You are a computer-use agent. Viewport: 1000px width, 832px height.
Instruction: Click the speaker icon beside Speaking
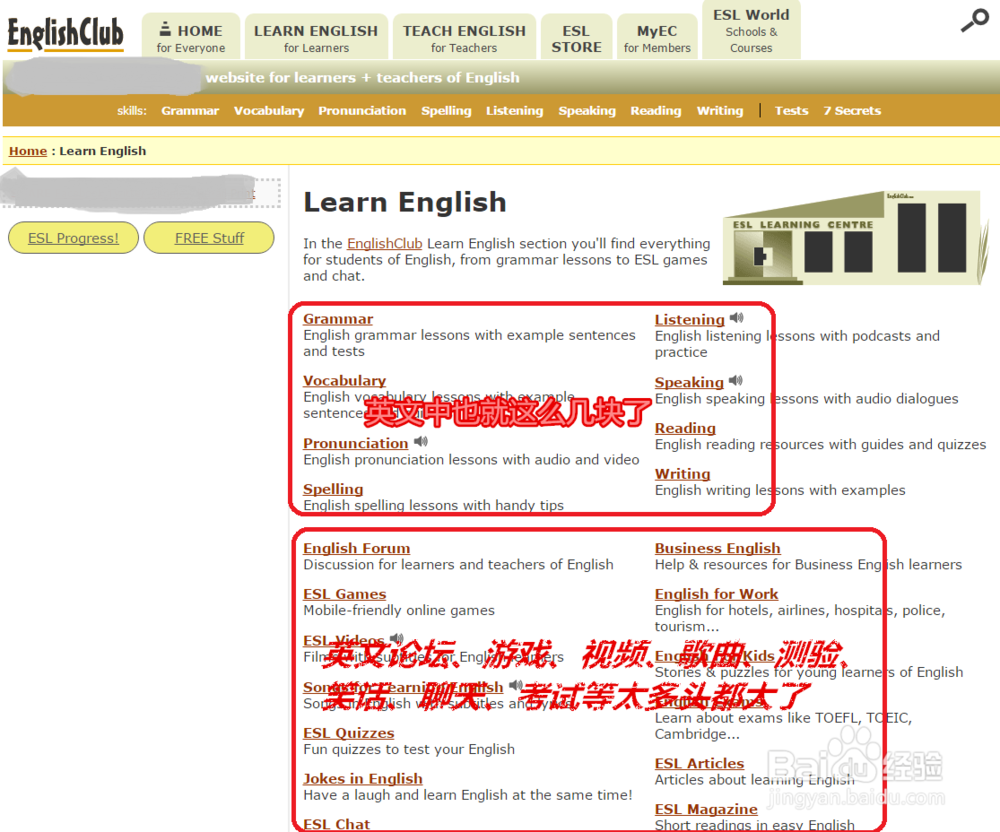736,381
